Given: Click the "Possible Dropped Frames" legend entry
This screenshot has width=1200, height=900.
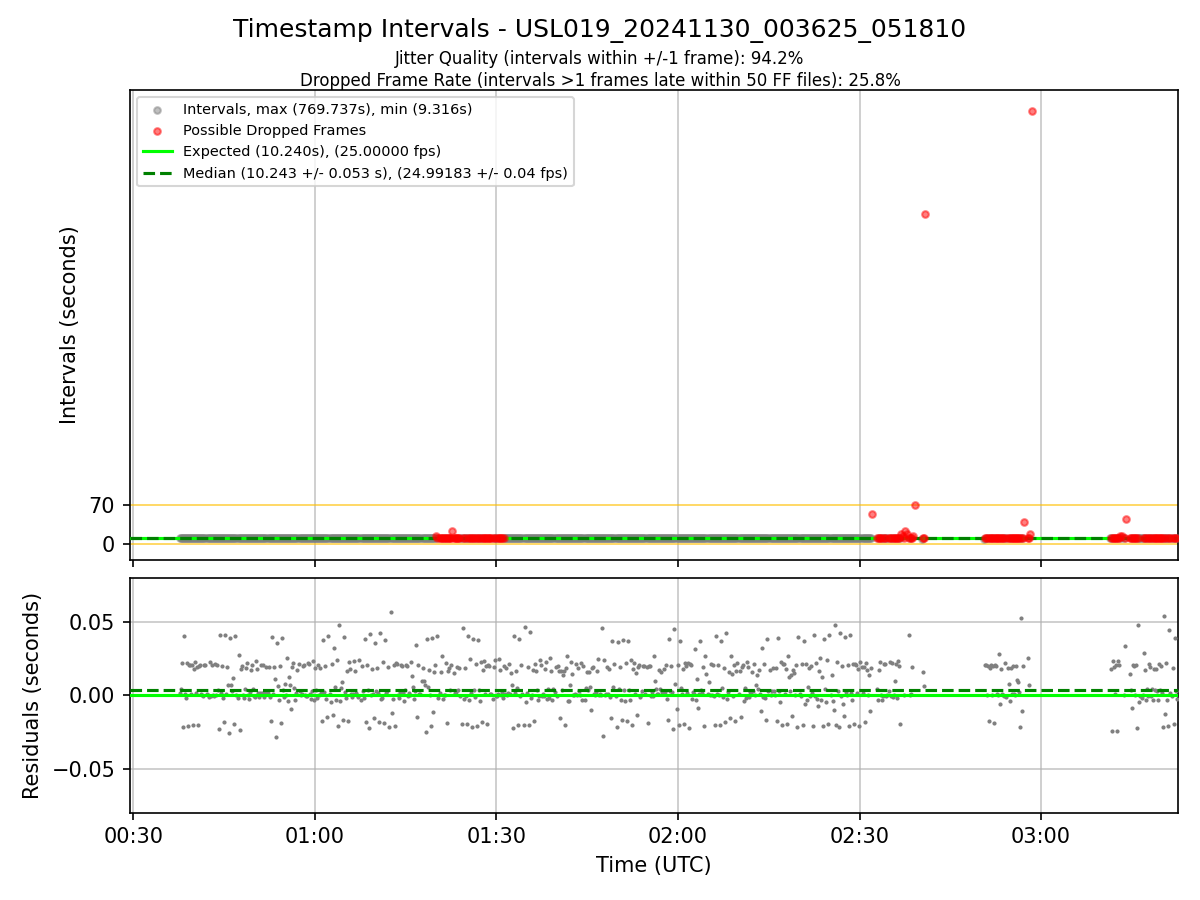Looking at the screenshot, I should pyautogui.click(x=274, y=130).
